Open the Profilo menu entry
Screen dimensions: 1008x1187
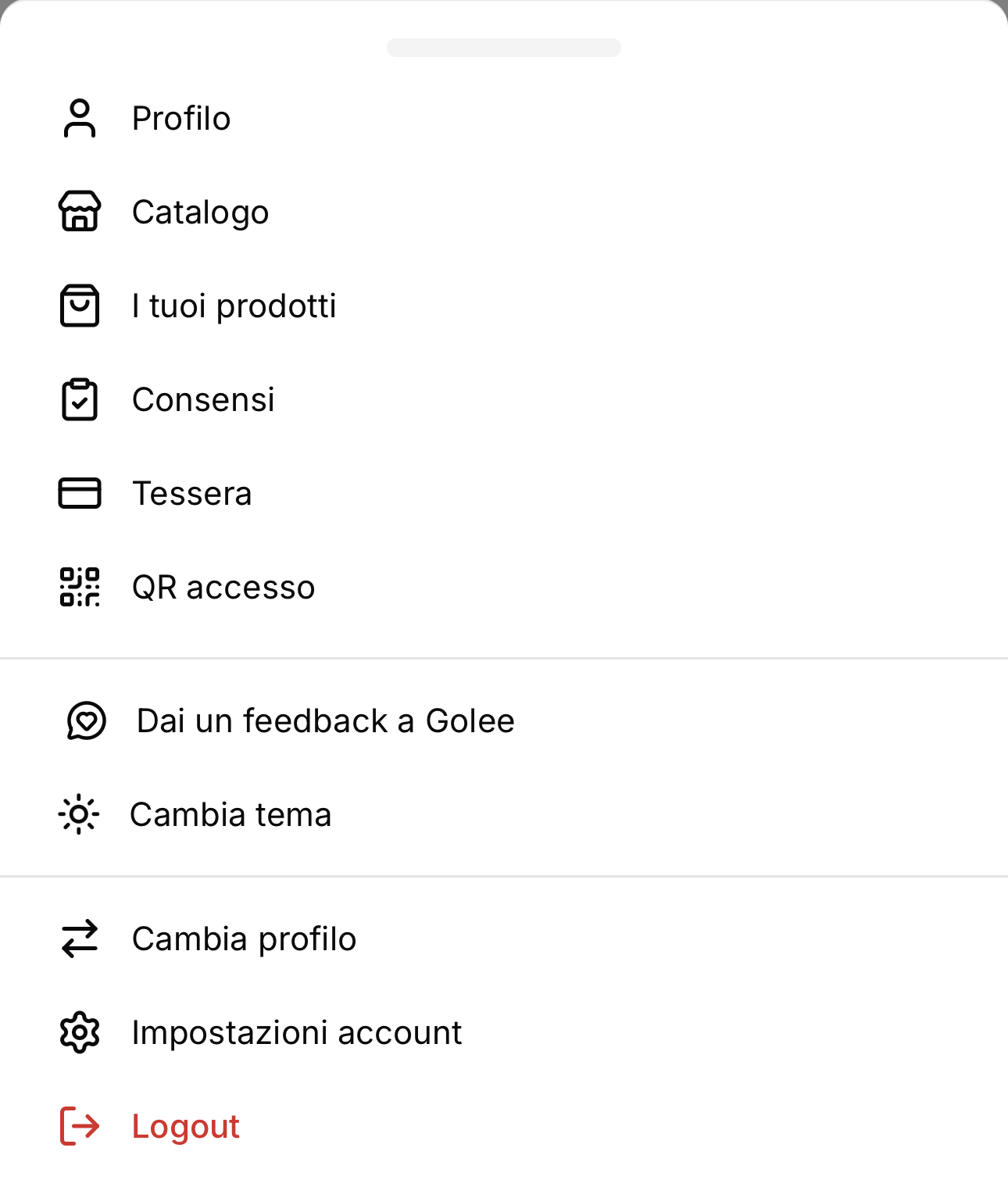click(504, 119)
